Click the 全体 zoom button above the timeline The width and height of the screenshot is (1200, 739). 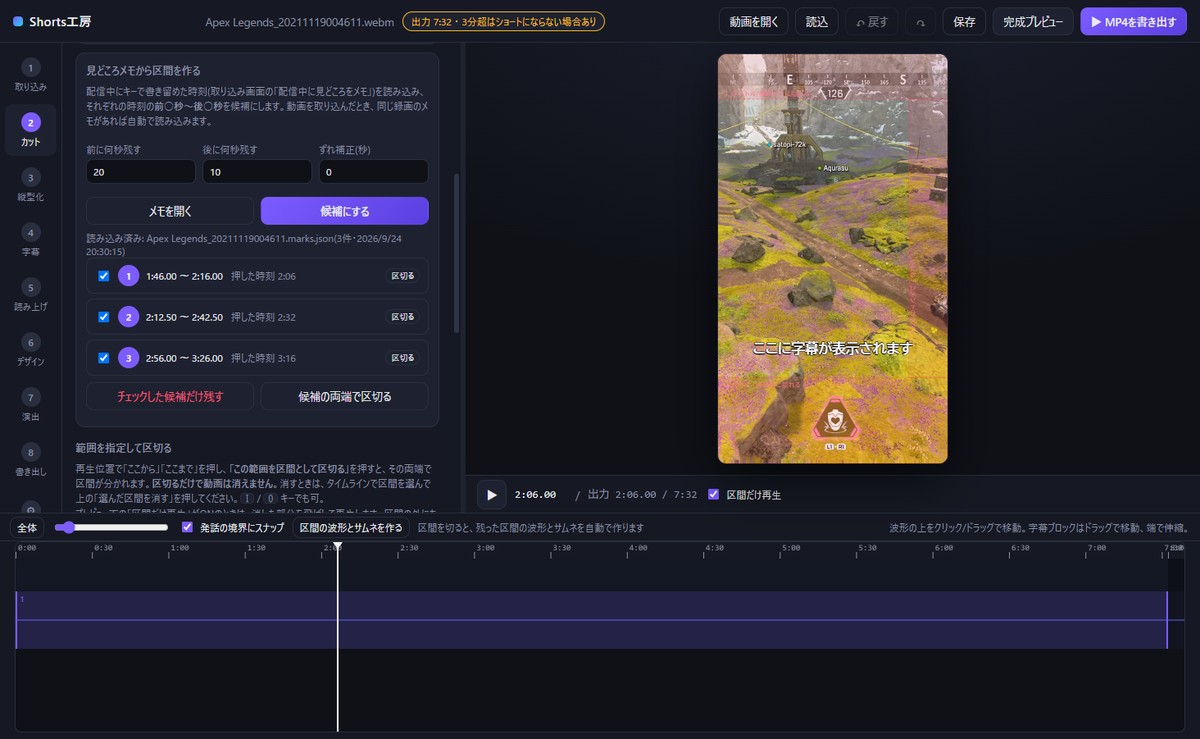(27, 527)
